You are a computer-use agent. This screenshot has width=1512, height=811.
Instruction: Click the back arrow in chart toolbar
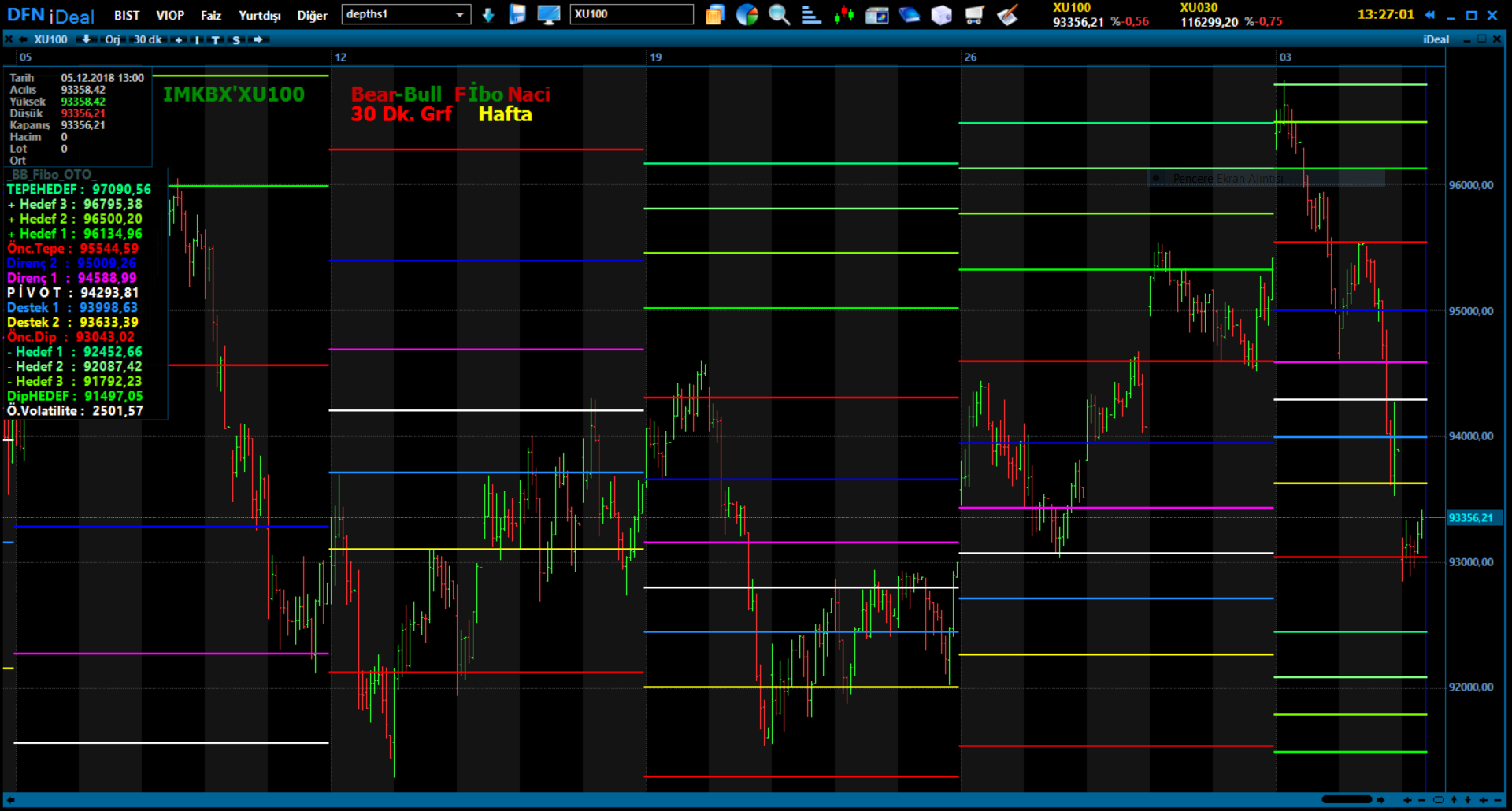(23, 39)
